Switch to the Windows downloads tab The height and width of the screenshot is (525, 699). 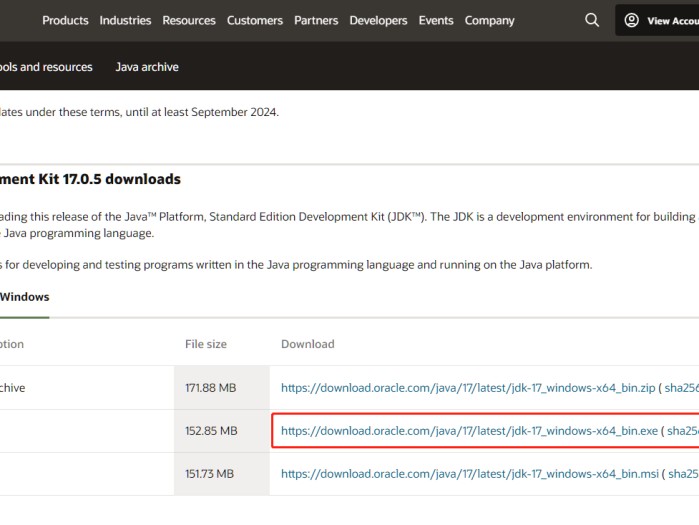click(x=24, y=297)
